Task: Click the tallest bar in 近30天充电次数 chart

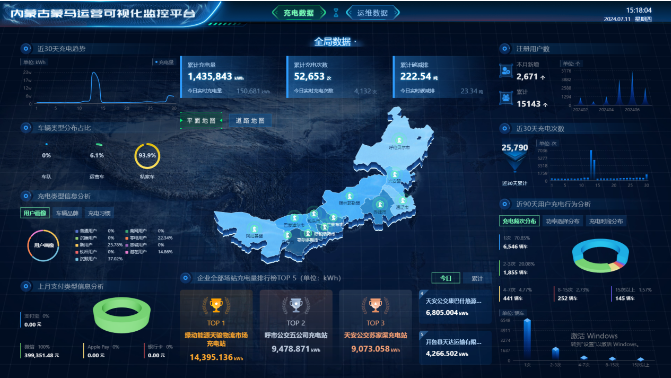Action: tap(591, 165)
